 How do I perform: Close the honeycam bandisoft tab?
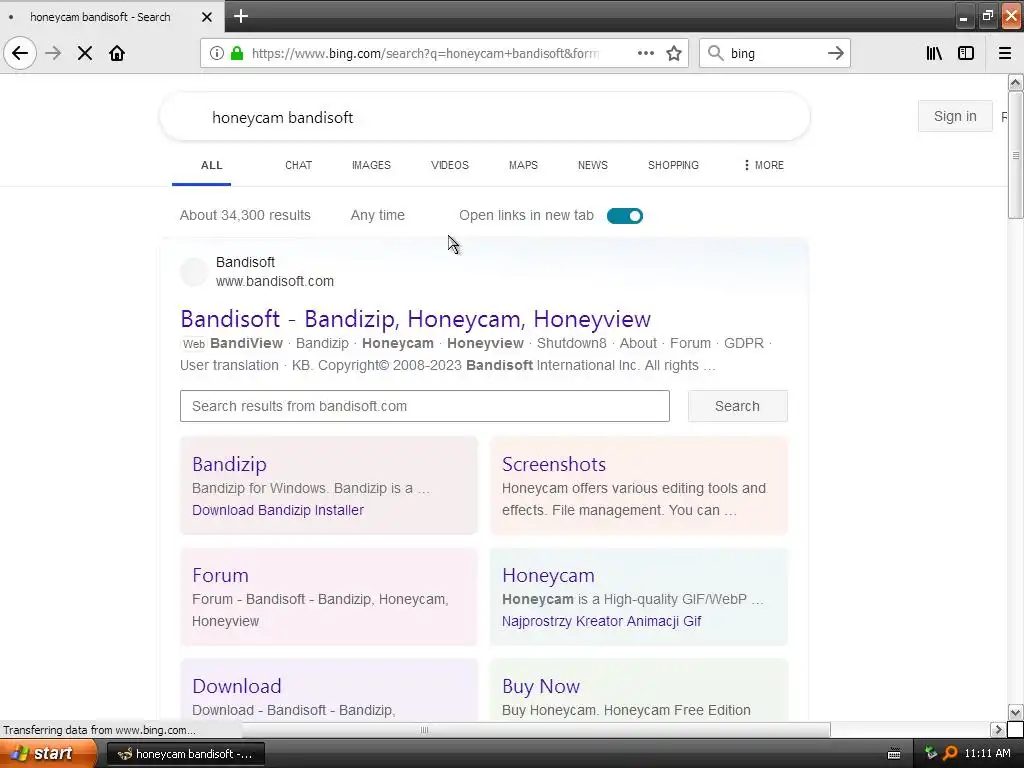[x=207, y=17]
